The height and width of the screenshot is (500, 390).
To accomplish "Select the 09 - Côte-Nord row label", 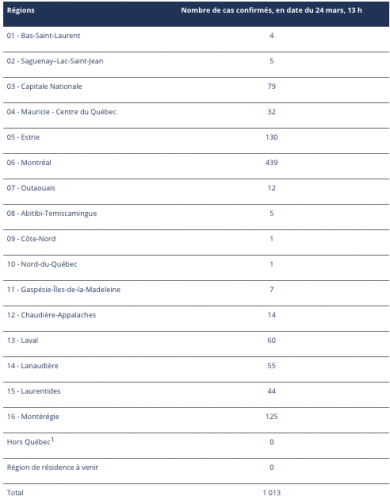I will click(31, 239).
